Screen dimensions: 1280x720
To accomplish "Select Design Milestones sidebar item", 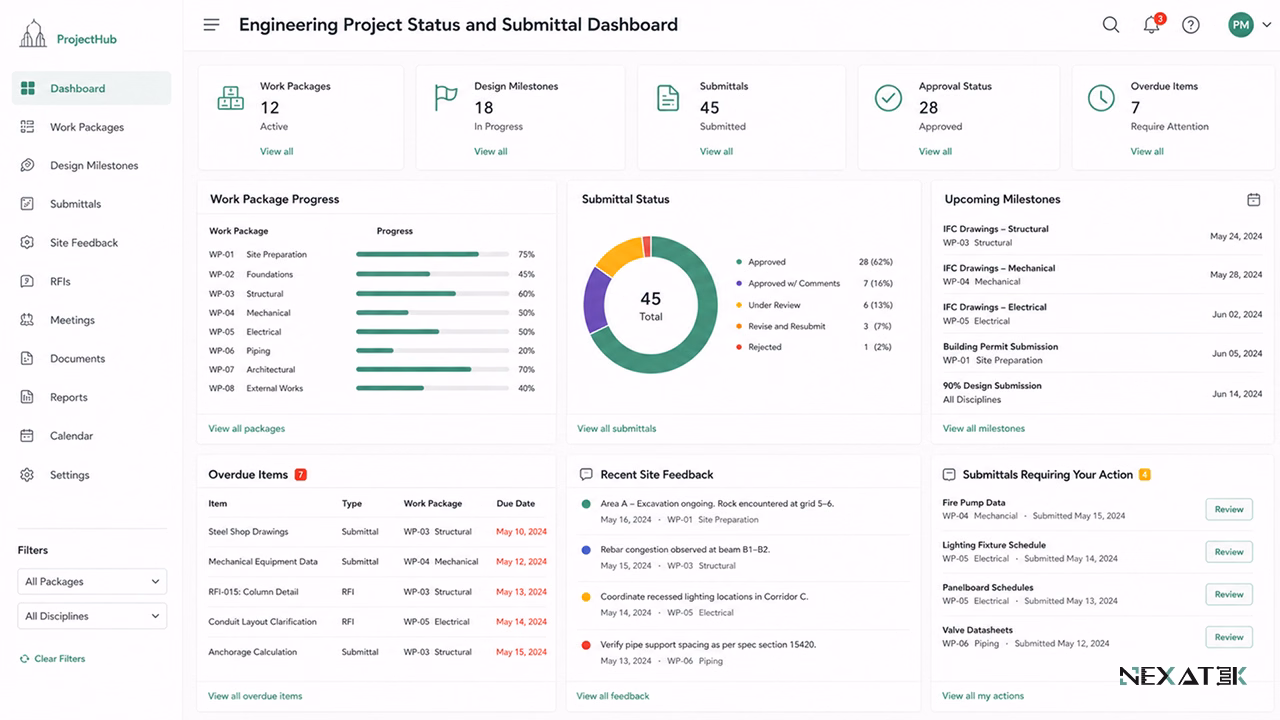I will 94,165.
